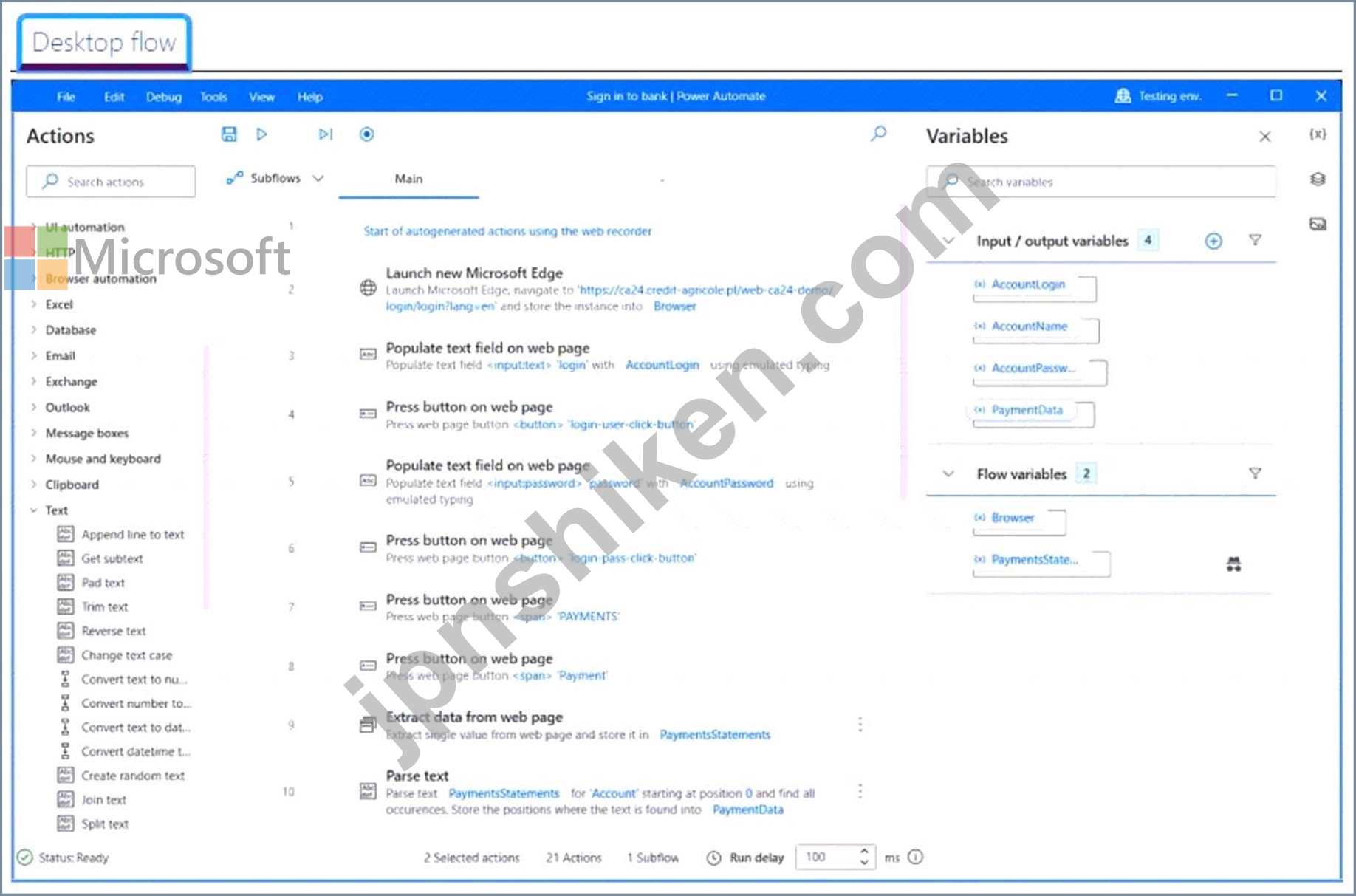Image resolution: width=1356 pixels, height=896 pixels.
Task: Collapse Input / output variables section
Action: click(949, 241)
